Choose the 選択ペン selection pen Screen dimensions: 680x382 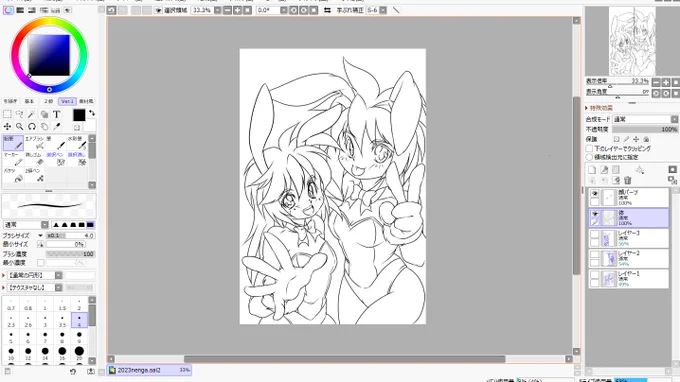56,159
